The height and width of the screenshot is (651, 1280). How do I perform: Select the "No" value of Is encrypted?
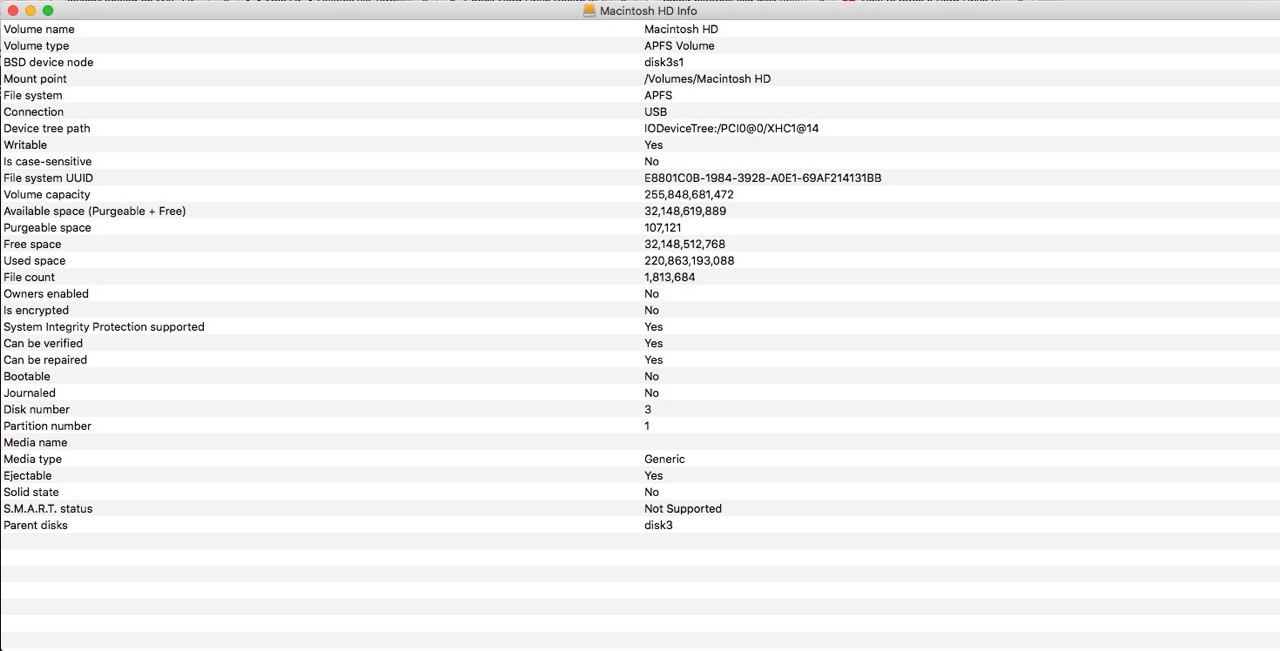click(651, 310)
